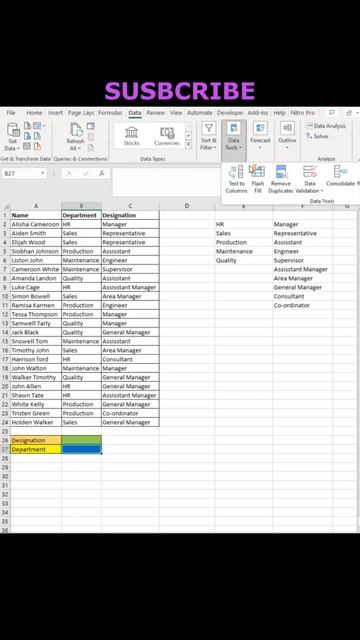Click the formula bar Cancel X
Screen dimensions: 360x640
pos(69,173)
